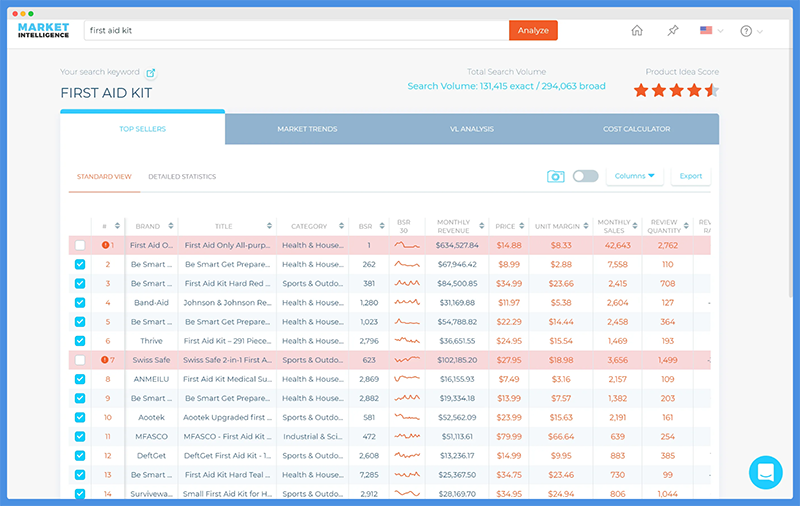
Task: Click the FIRST AID KIT keyword heading
Action: coord(106,93)
